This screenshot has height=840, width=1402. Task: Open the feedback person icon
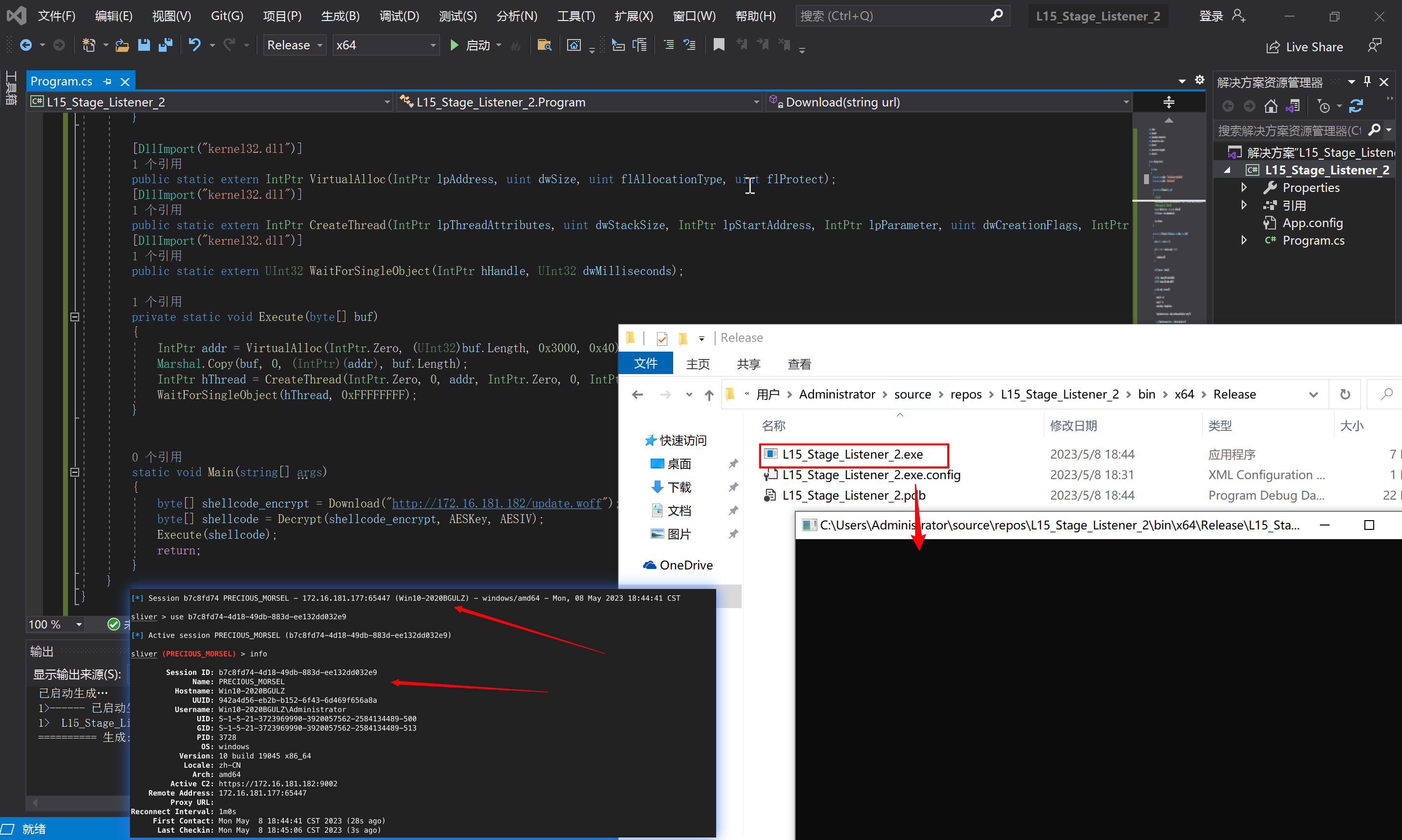coord(1374,45)
